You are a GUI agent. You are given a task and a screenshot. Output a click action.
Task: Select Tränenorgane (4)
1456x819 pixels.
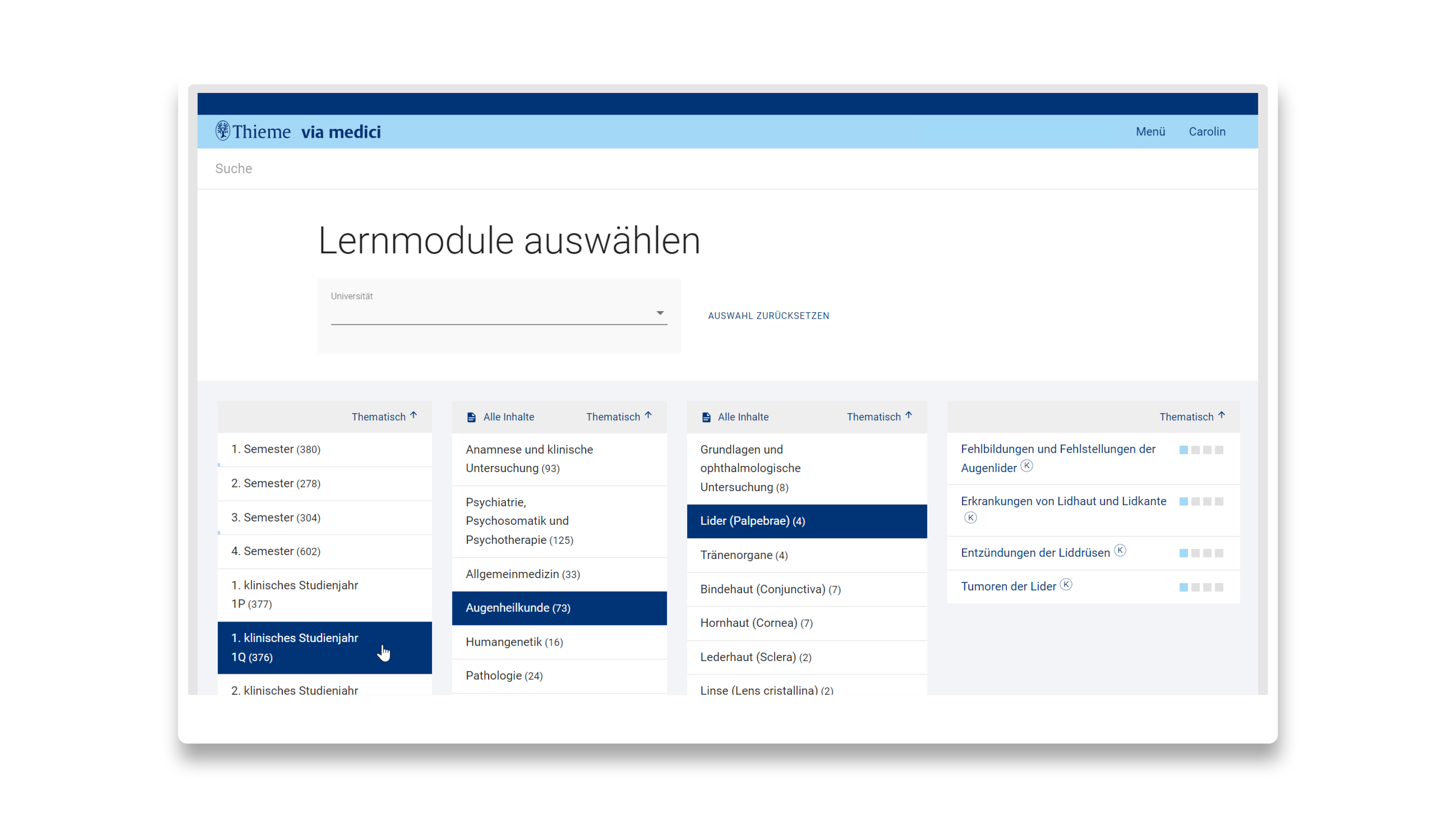click(807, 555)
